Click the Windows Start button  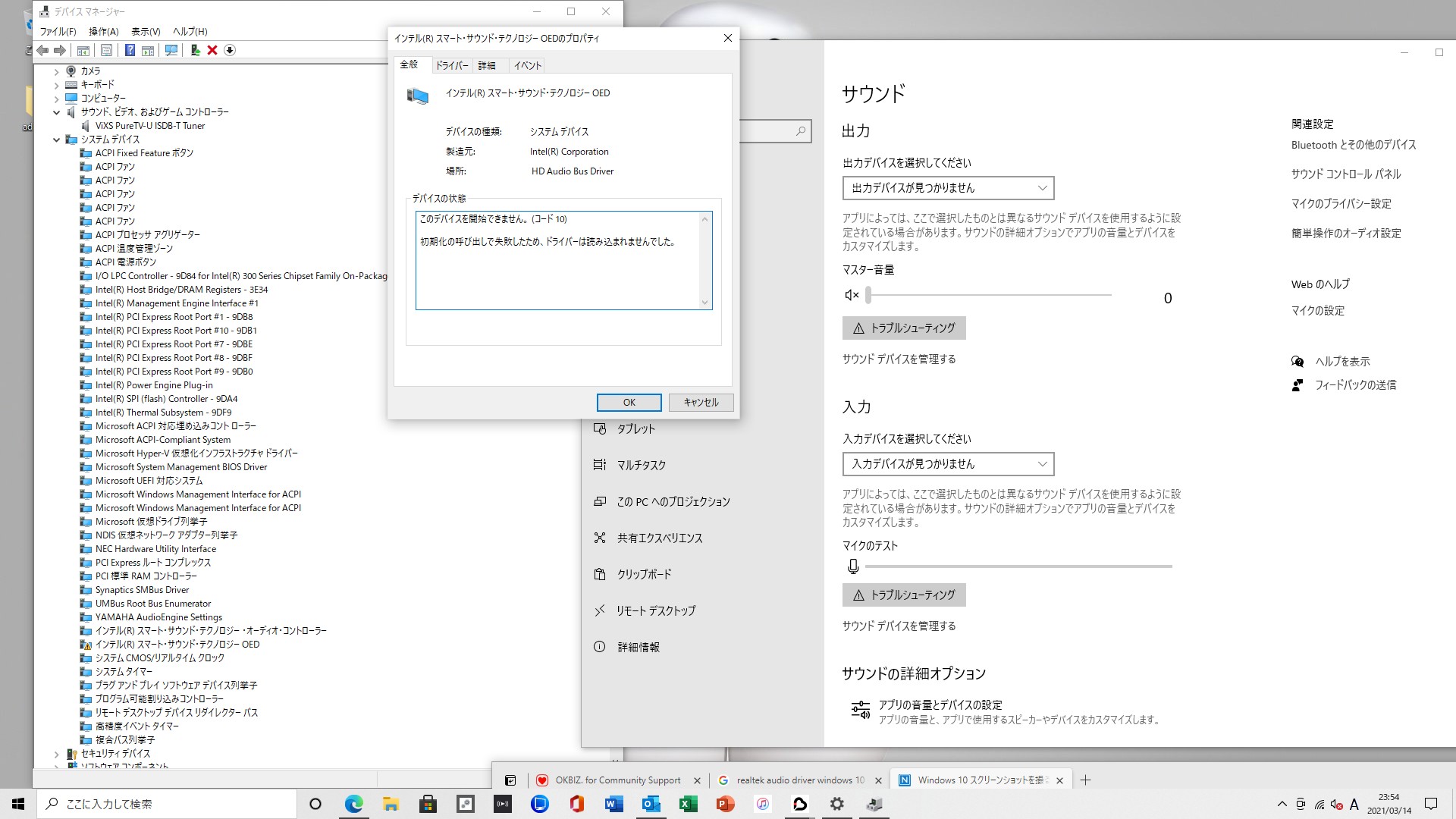pos(18,804)
